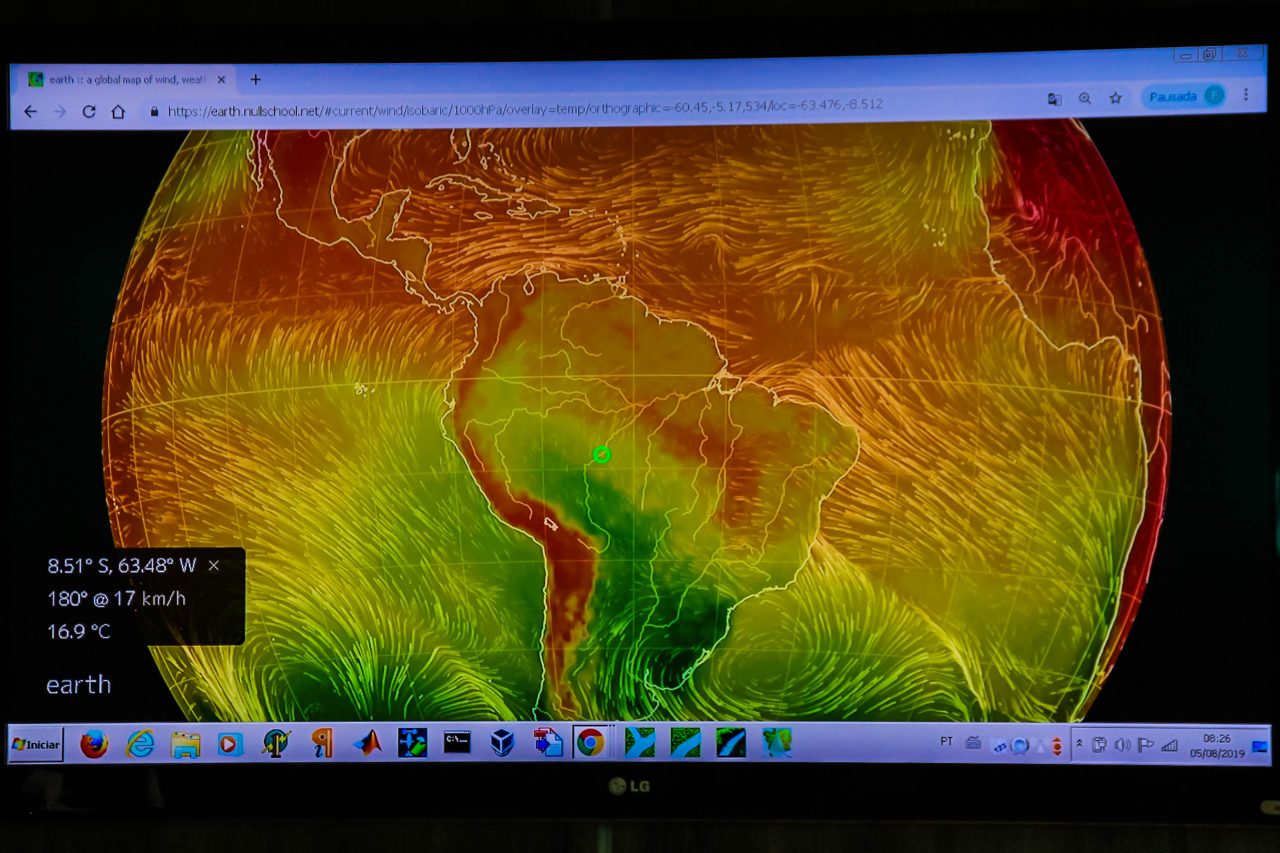Go to Chrome home page icon
Viewport: 1280px width, 853px height.
point(118,111)
